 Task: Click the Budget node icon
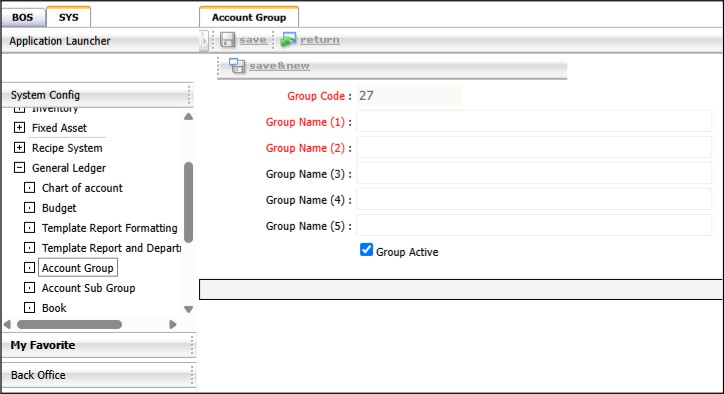pos(29,207)
